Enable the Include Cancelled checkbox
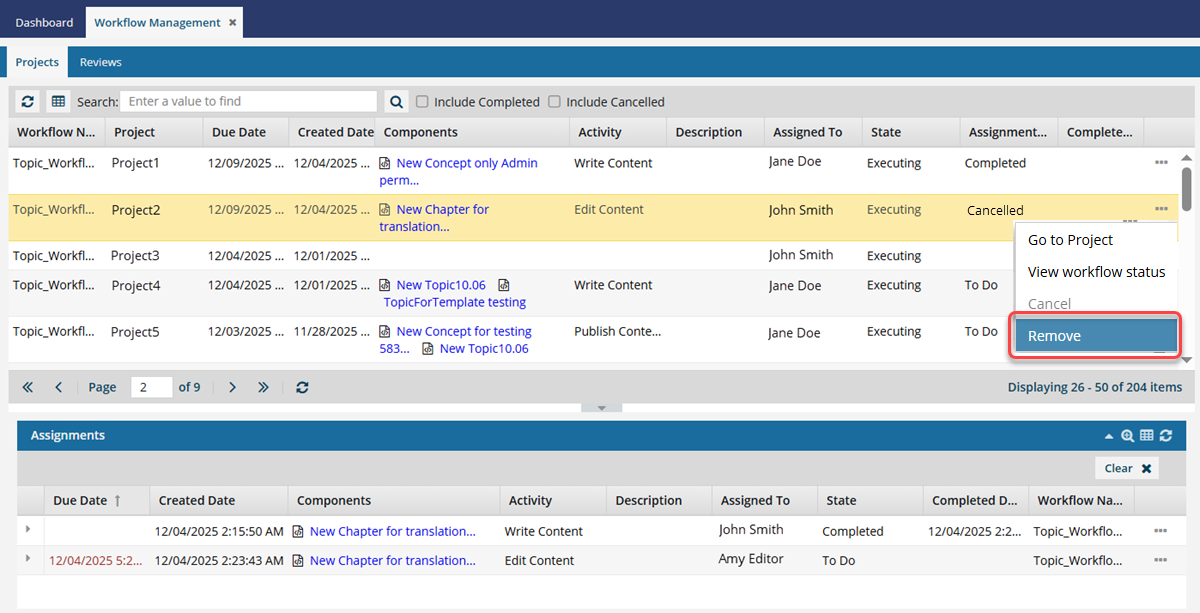The height and width of the screenshot is (613, 1200). tap(555, 101)
